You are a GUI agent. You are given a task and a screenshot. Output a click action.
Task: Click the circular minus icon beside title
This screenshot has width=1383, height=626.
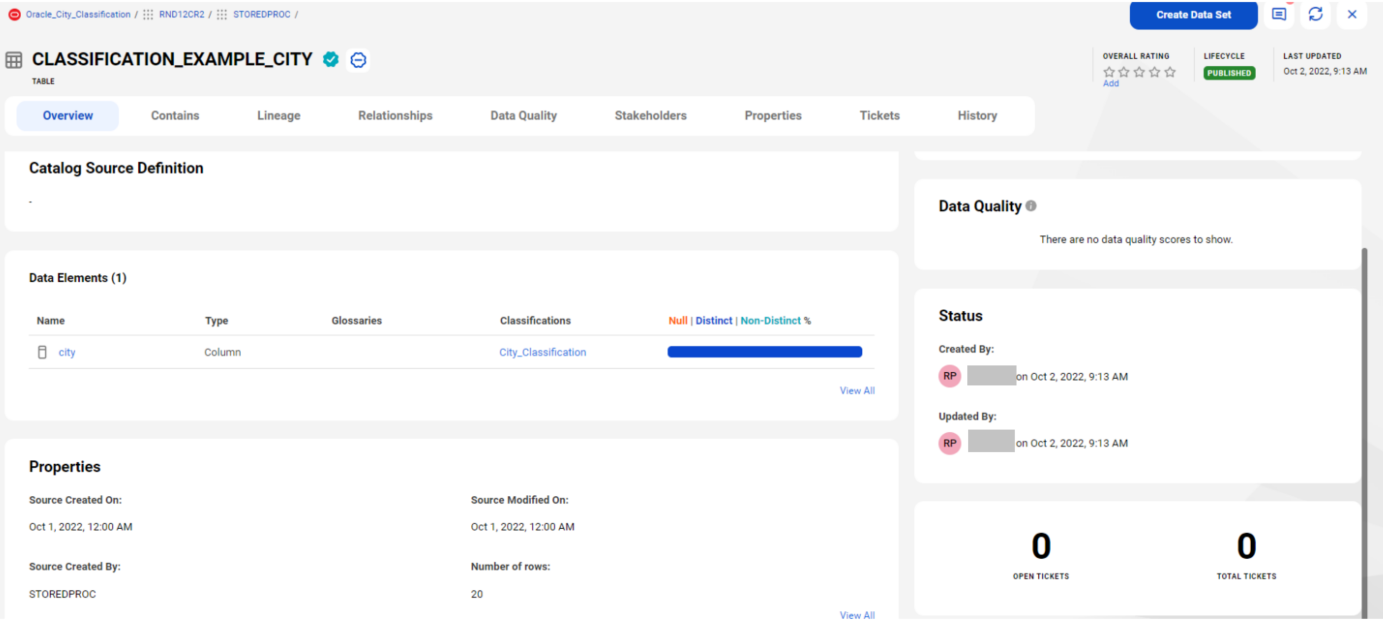pos(358,60)
